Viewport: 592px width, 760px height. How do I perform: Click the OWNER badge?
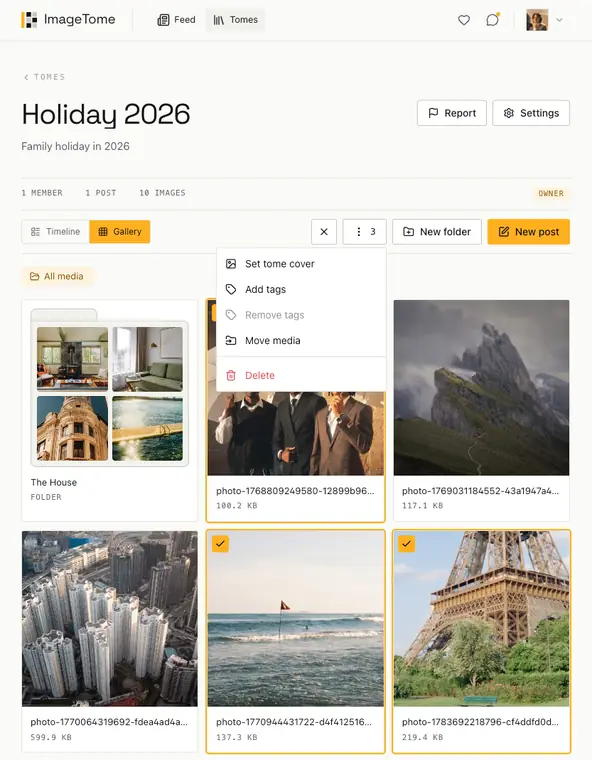(x=551, y=193)
